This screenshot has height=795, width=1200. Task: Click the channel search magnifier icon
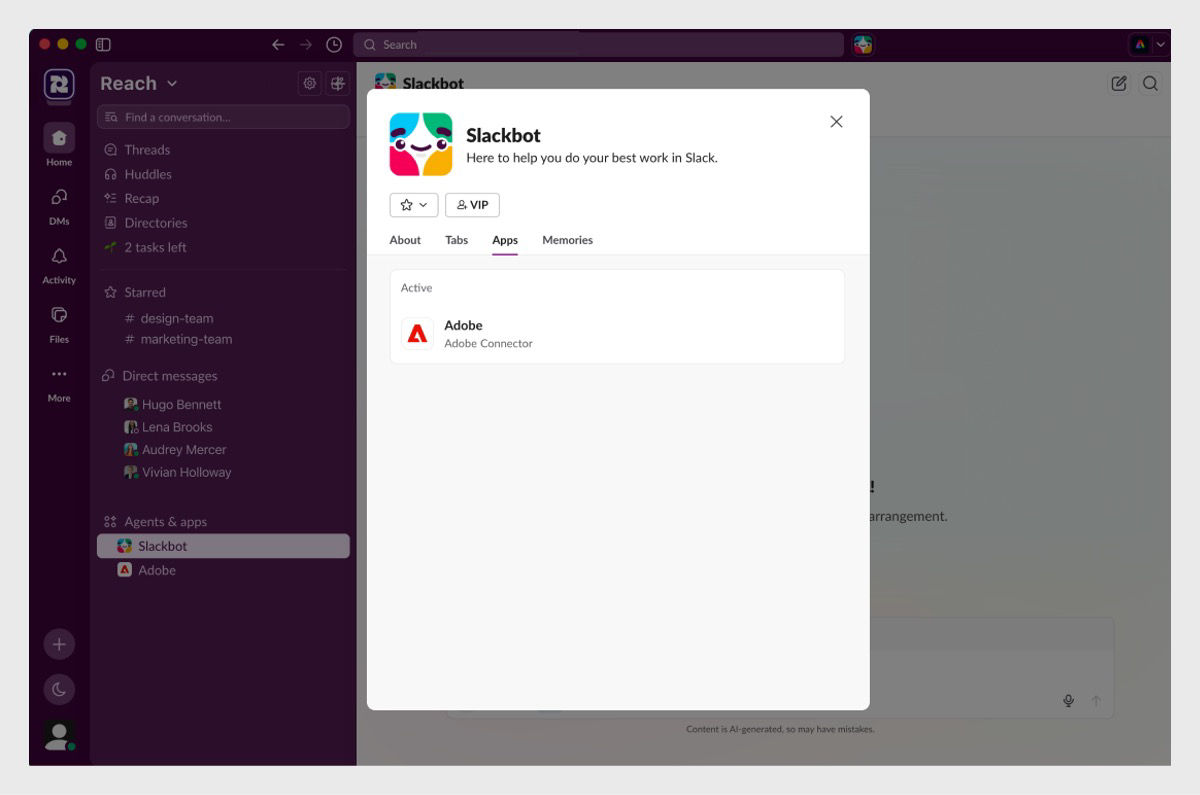[1151, 84]
